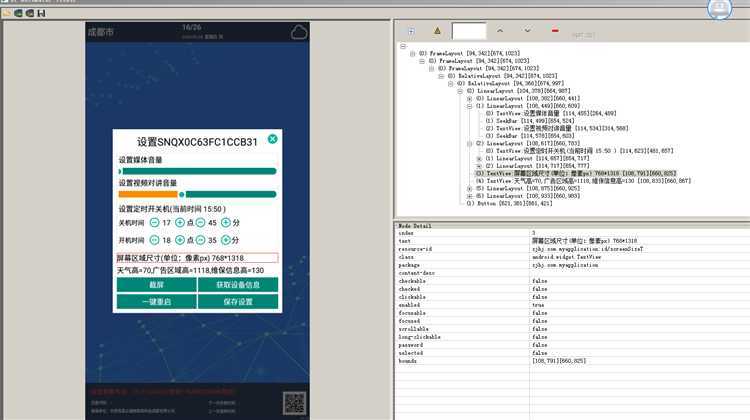Screen dimensions: 750x420
Task: Close the settings dialog with teal X icon
Action: coord(273,139)
